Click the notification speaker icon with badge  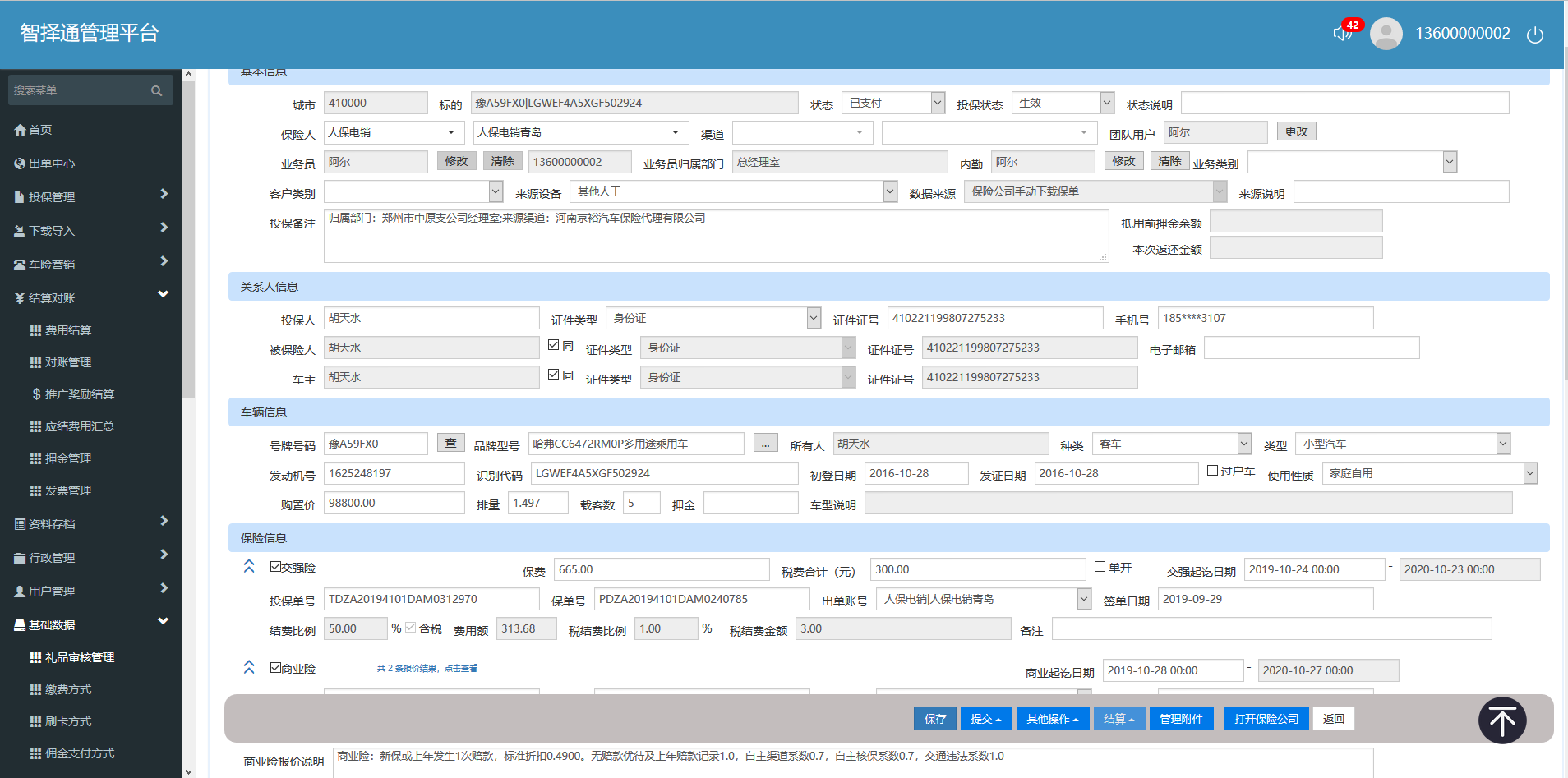pos(1343,33)
